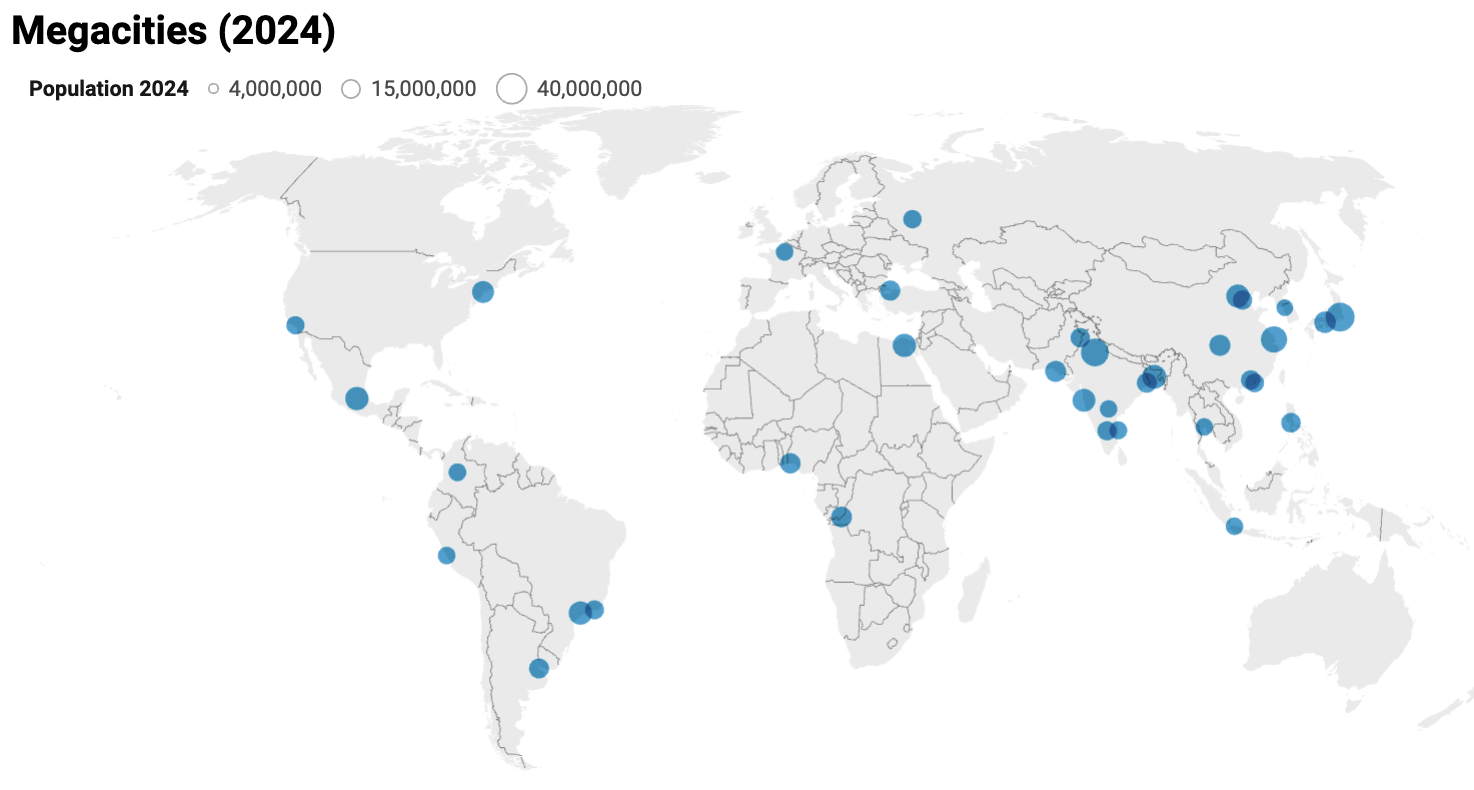Select the Population 2024 legend label
Image resolution: width=1474 pixels, height=790 pixels.
109,89
